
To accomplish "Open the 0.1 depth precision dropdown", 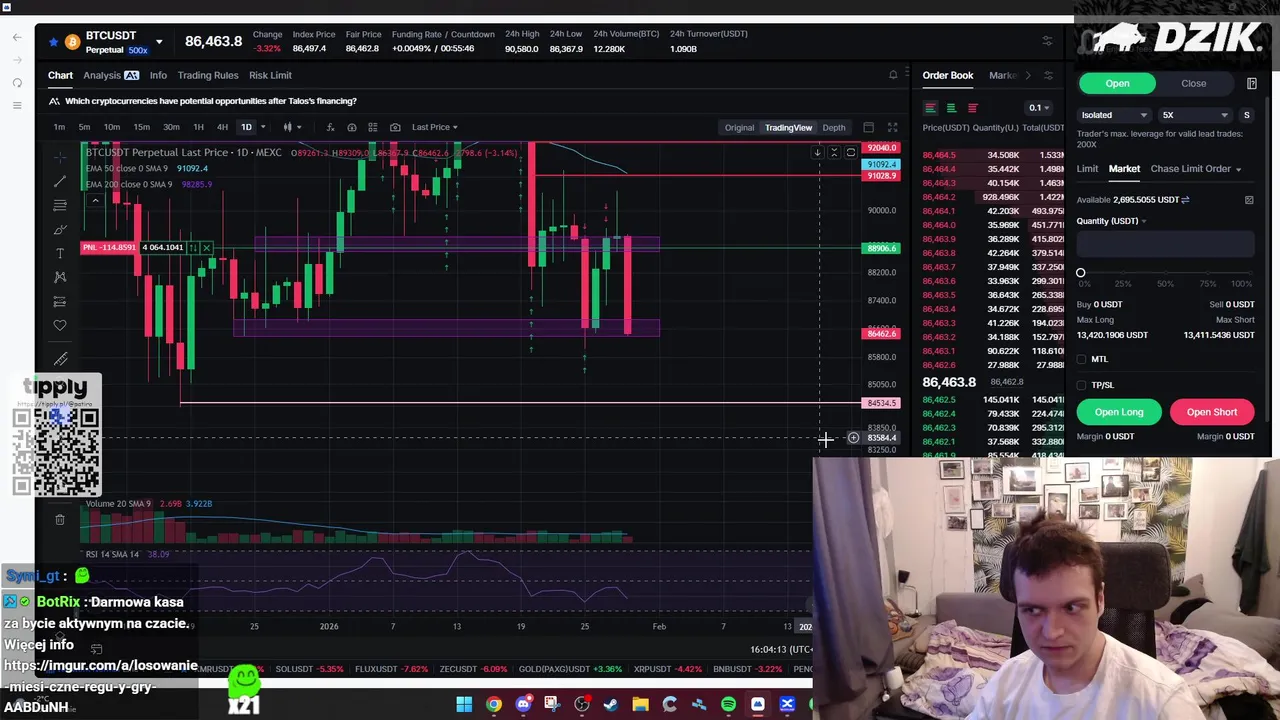I will point(1039,108).
